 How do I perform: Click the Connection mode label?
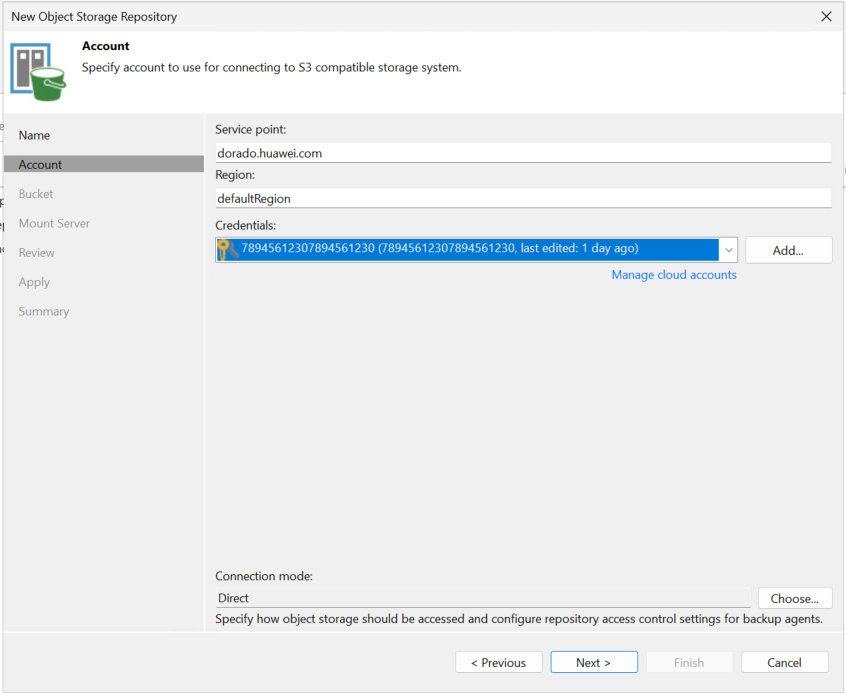point(264,576)
